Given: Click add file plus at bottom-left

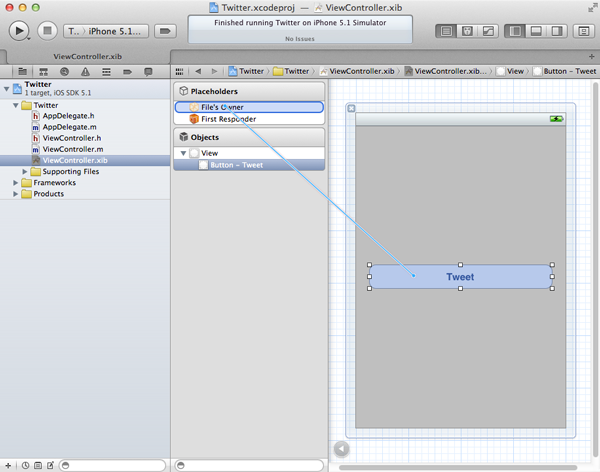Looking at the screenshot, I should [8, 465].
